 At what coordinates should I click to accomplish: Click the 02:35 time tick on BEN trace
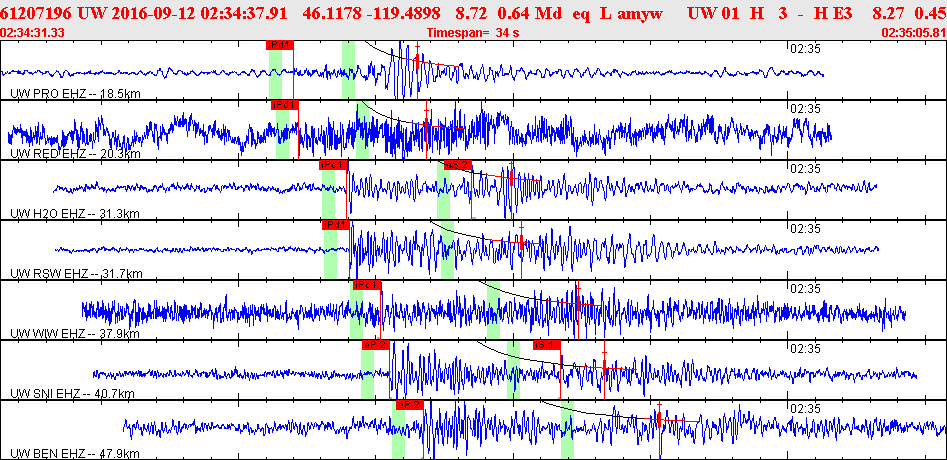click(x=805, y=409)
